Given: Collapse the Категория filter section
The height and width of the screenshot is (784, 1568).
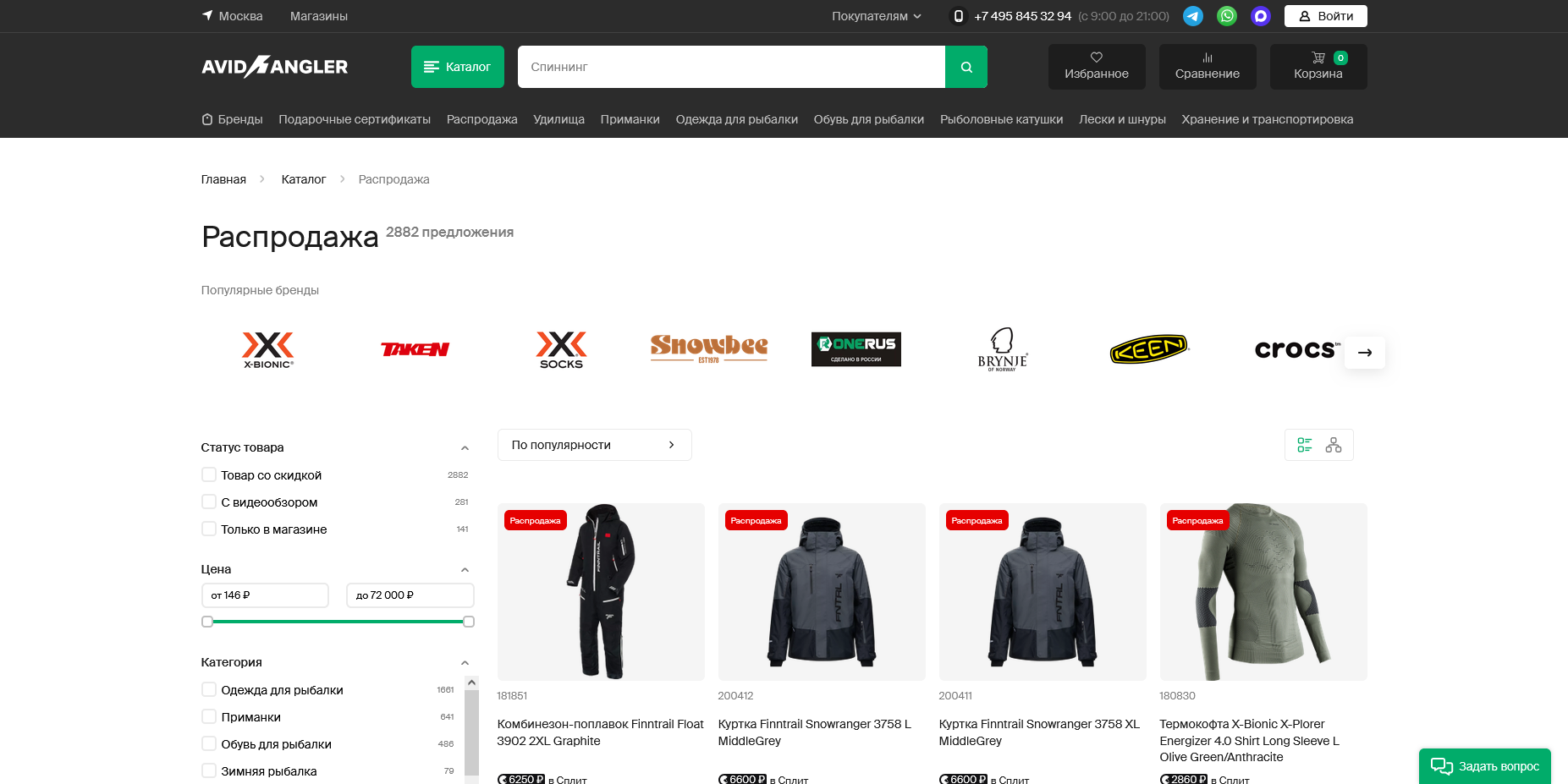Looking at the screenshot, I should click(465, 663).
